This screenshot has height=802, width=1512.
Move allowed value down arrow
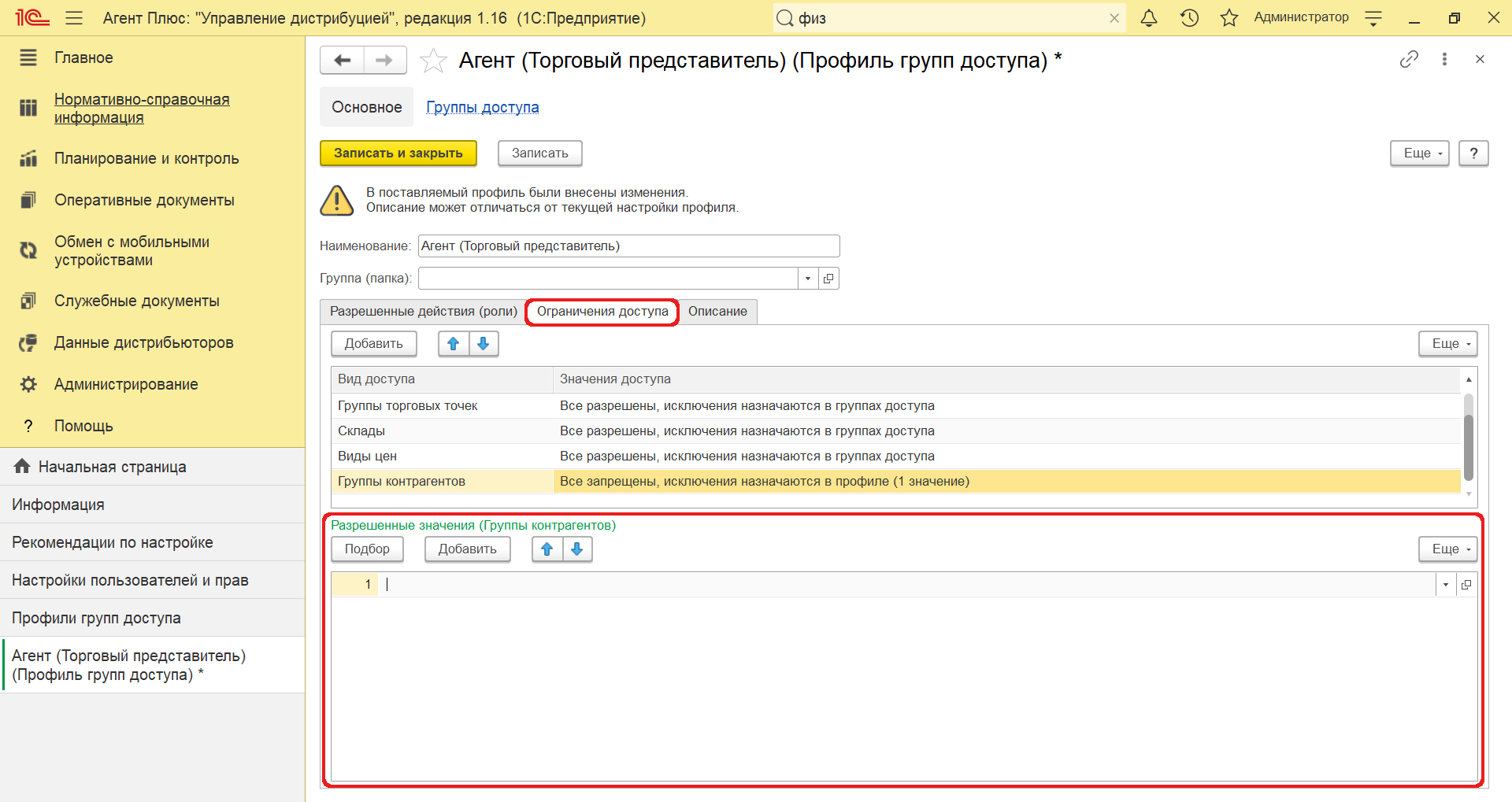pyautogui.click(x=577, y=549)
